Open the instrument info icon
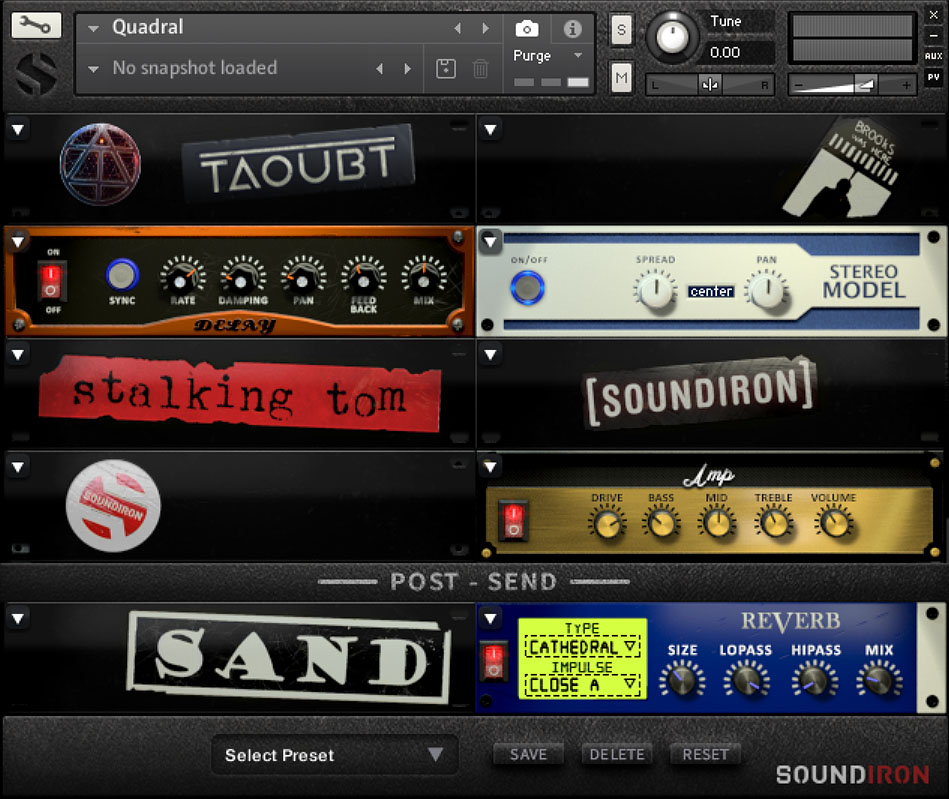The width and height of the screenshot is (949, 799). coord(573,28)
